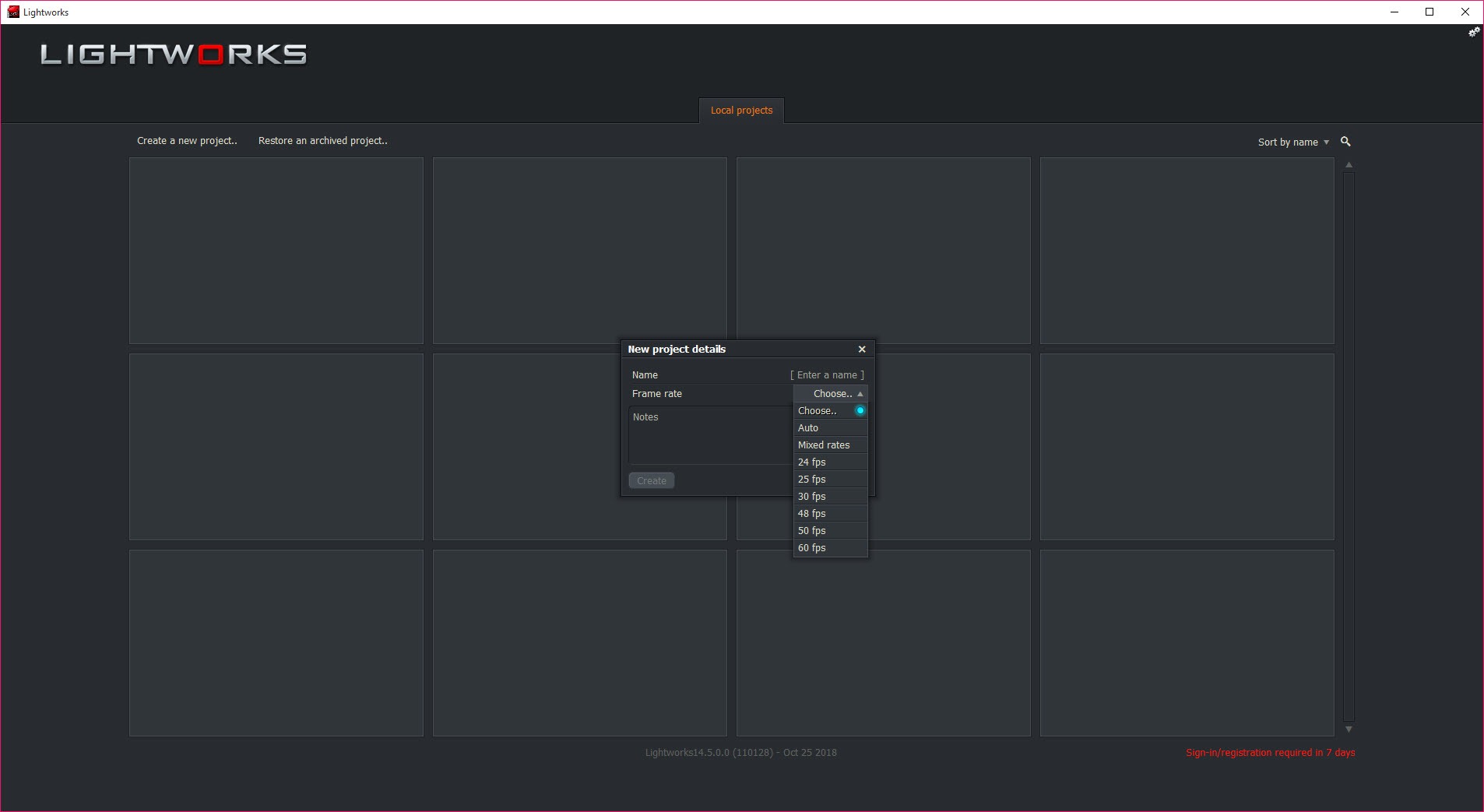Click Create a new project link

click(187, 141)
